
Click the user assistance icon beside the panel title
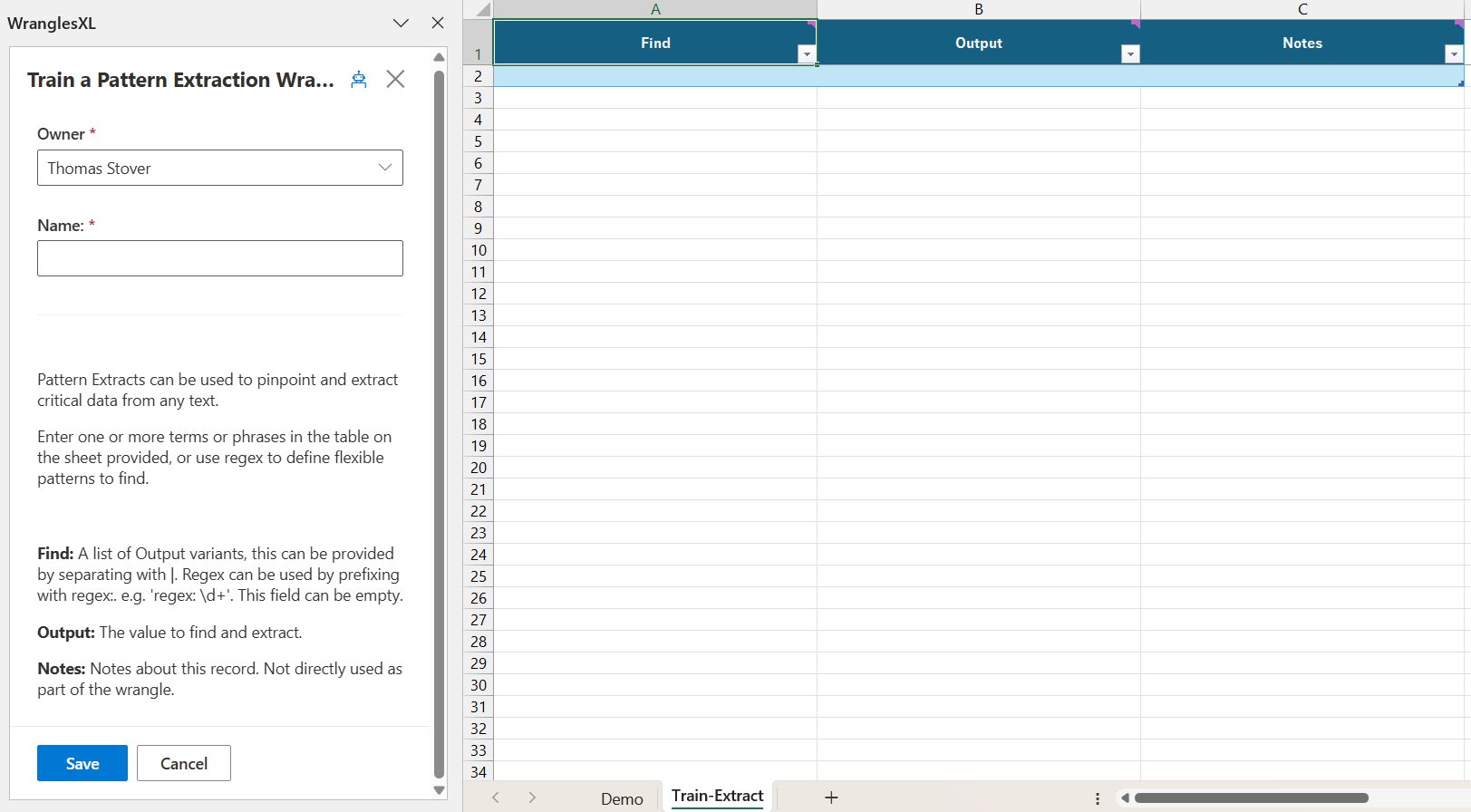[x=359, y=80]
